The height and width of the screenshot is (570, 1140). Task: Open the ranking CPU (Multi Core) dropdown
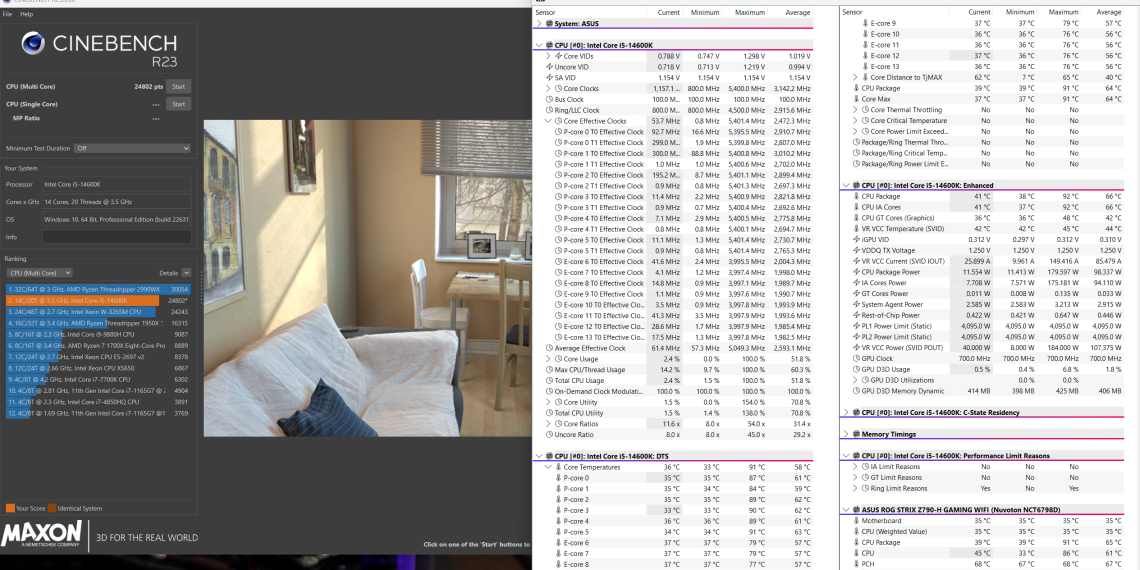click(39, 273)
